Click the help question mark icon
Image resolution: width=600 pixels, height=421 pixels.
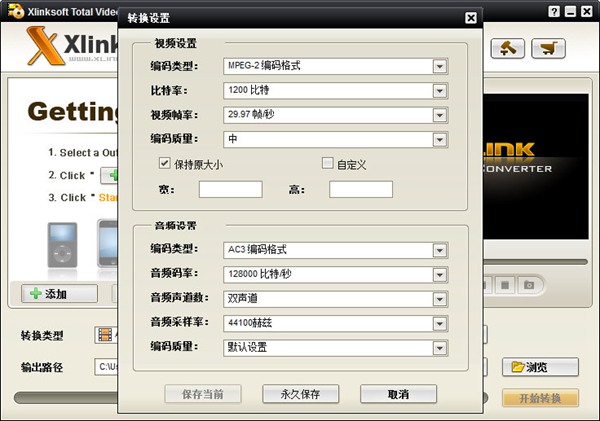(x=553, y=11)
